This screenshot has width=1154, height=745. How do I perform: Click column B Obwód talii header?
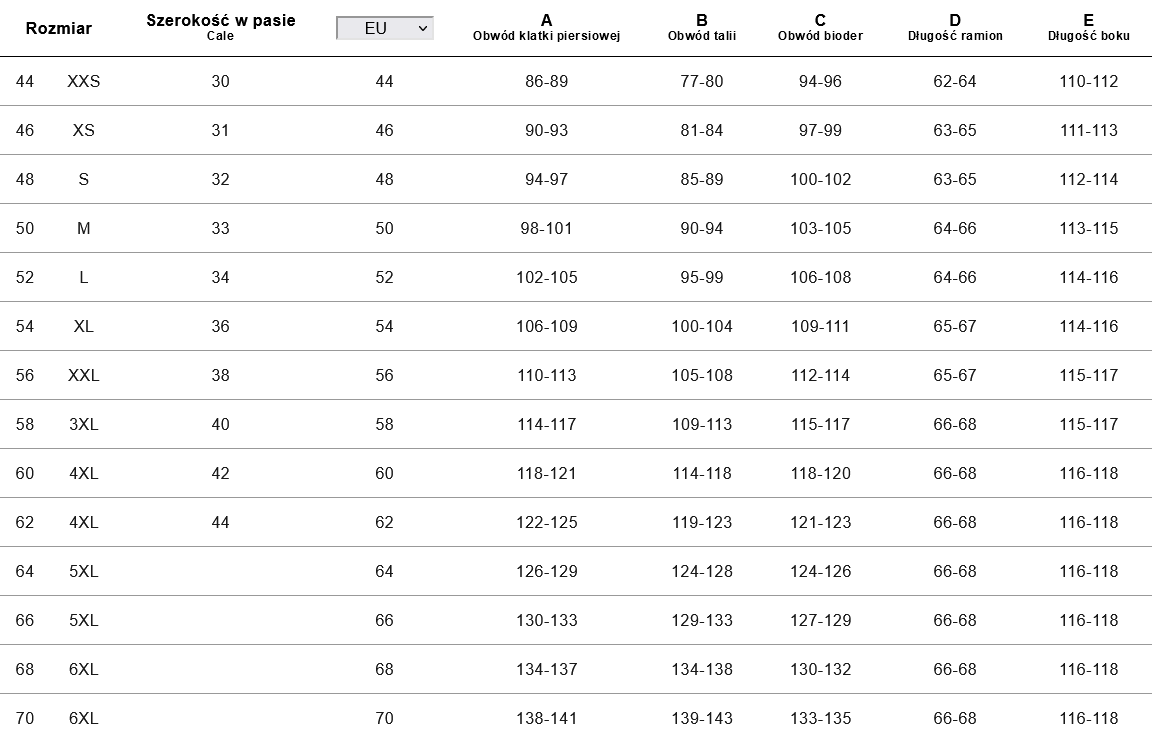click(x=701, y=28)
